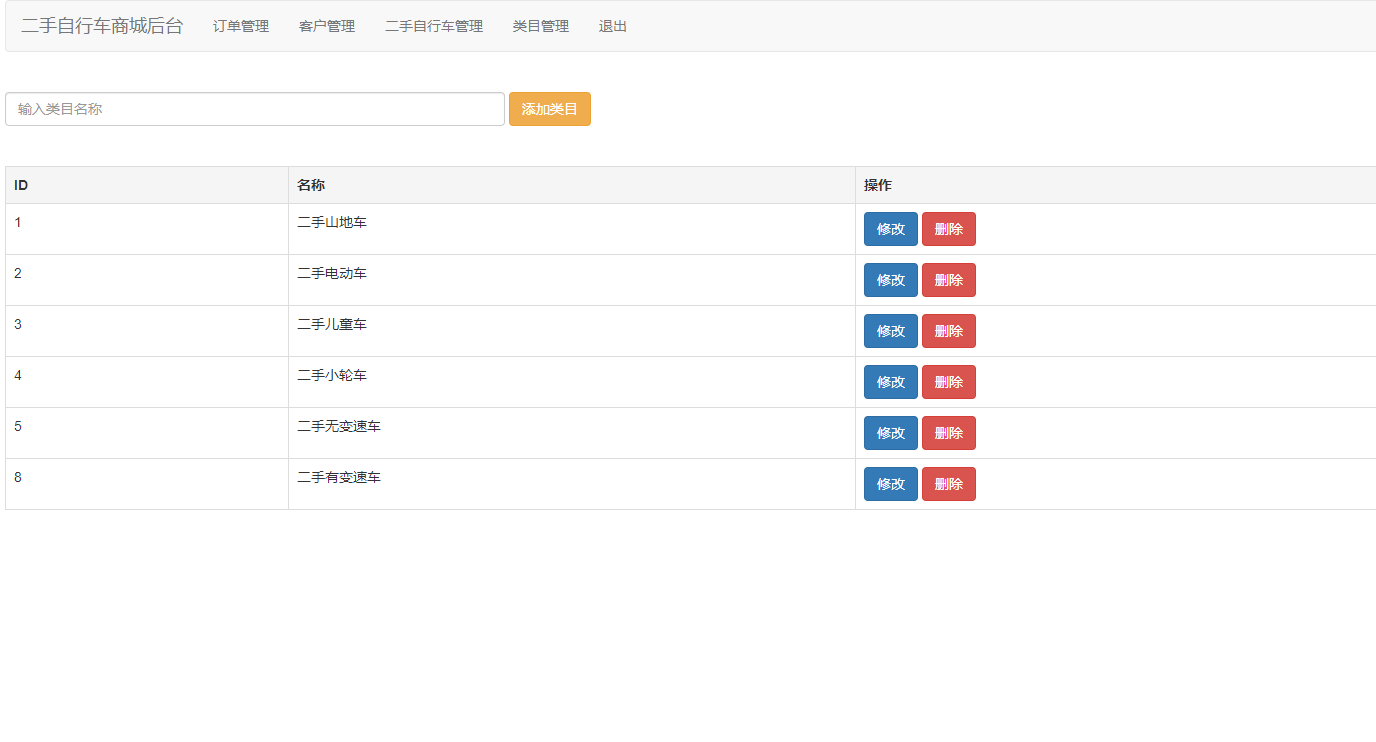Click the 类目名称 input field

pyautogui.click(x=254, y=108)
